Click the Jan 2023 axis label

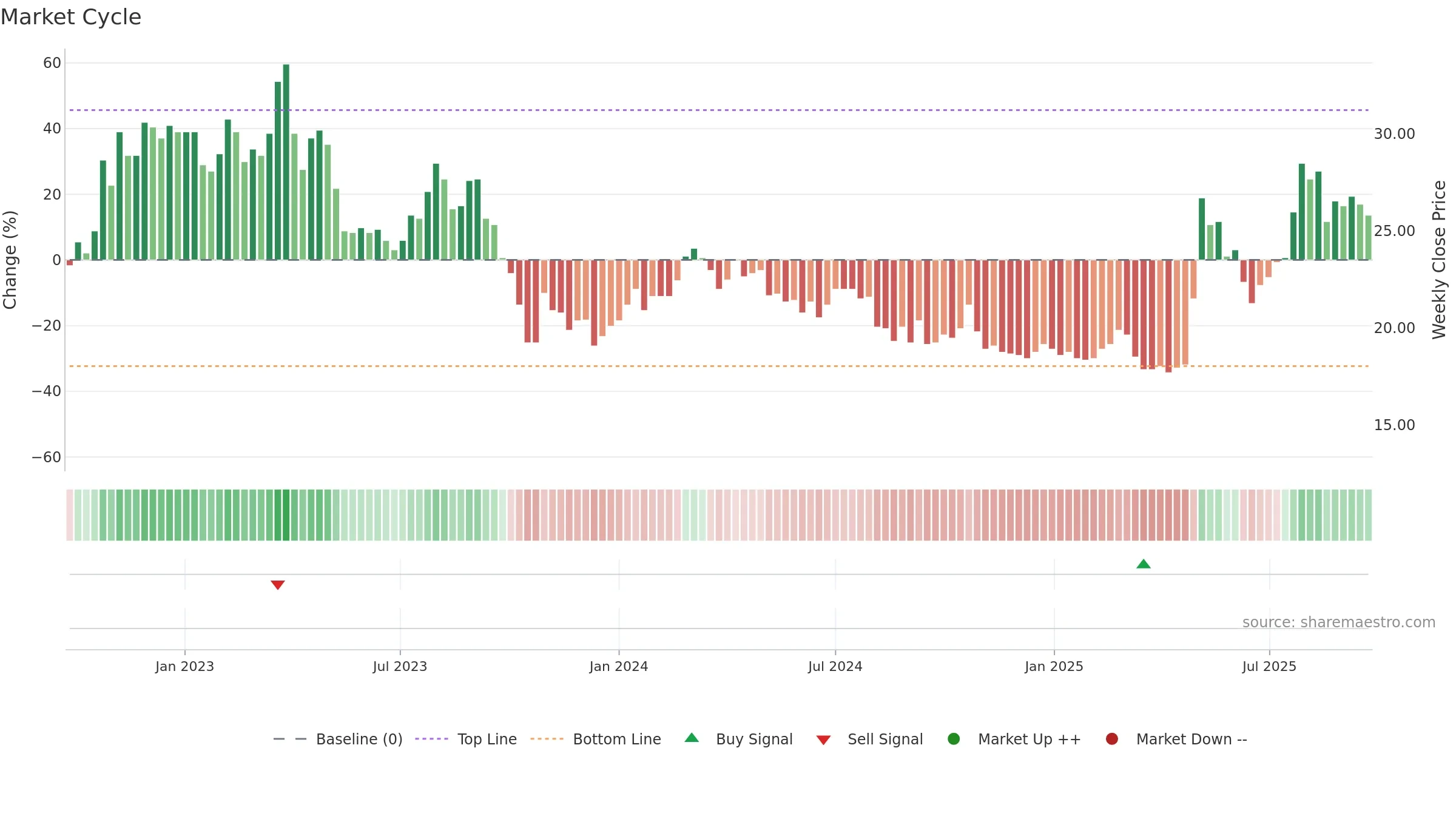tap(184, 666)
